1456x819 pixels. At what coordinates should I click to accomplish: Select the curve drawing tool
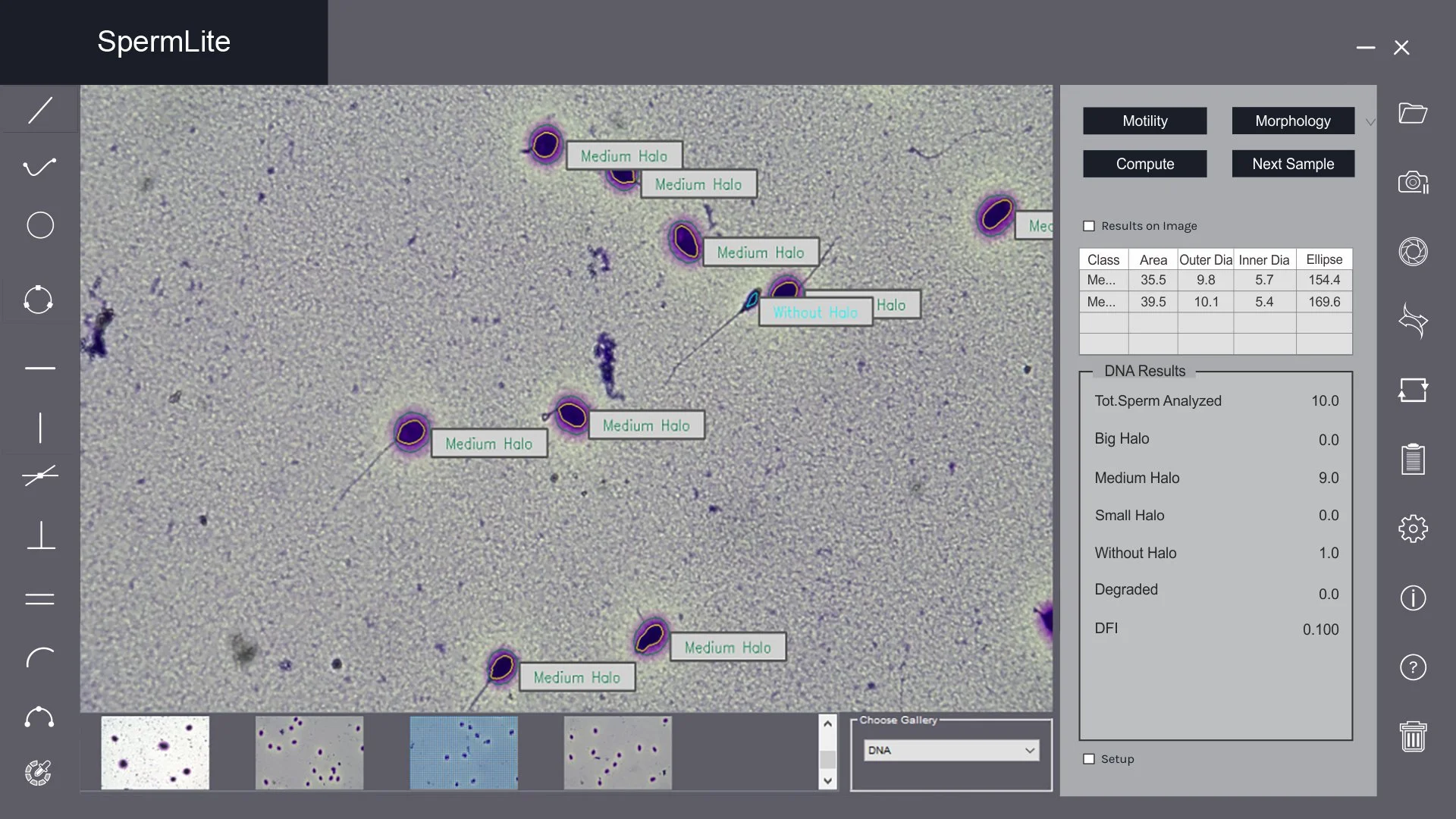(x=39, y=167)
